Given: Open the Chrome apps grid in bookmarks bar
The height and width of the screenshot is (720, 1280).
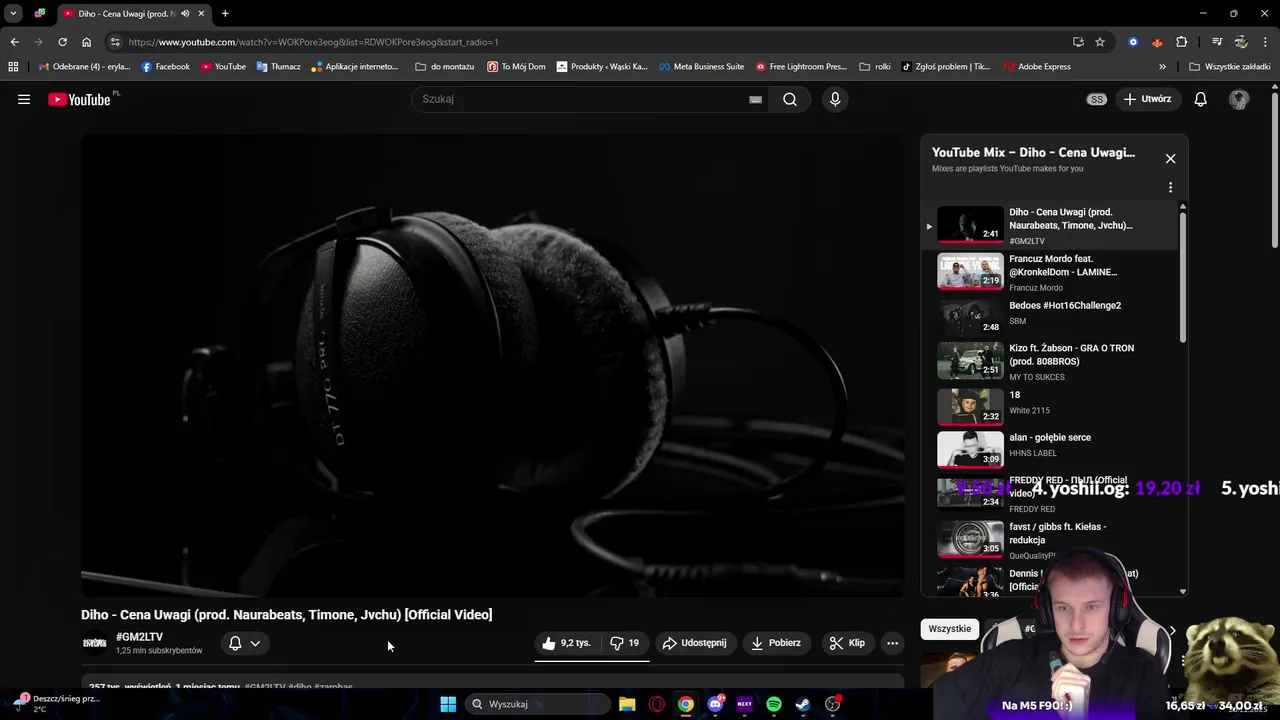Looking at the screenshot, I should pos(13,67).
